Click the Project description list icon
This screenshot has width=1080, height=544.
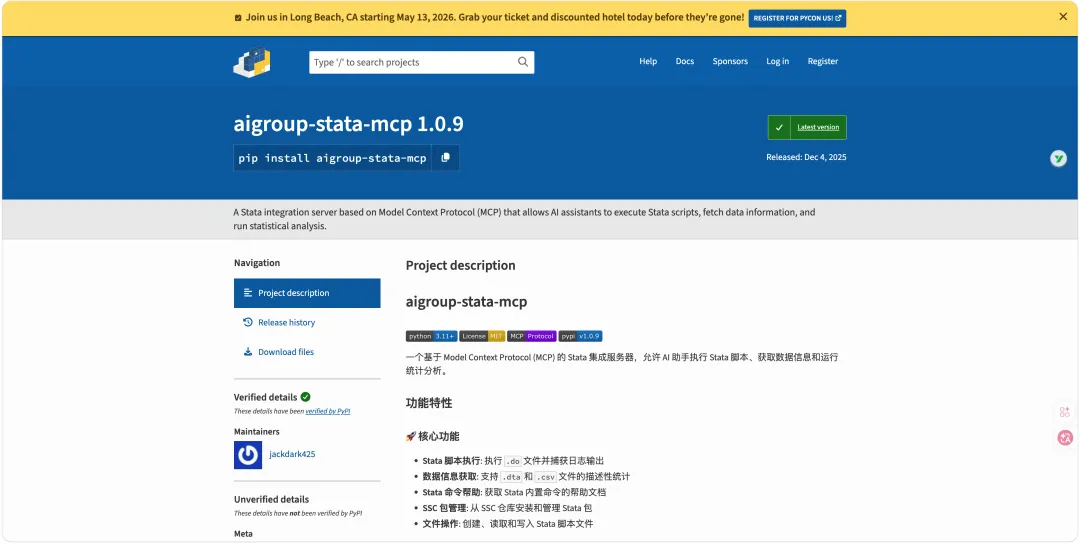point(248,293)
